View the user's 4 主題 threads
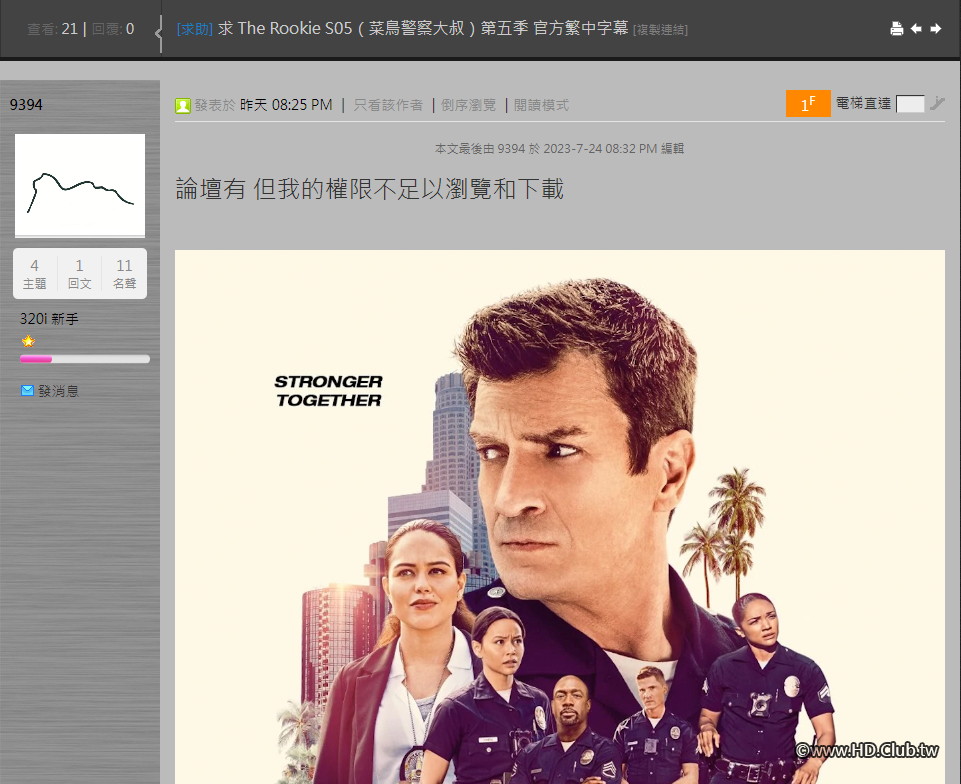The height and width of the screenshot is (784, 961). click(x=34, y=273)
